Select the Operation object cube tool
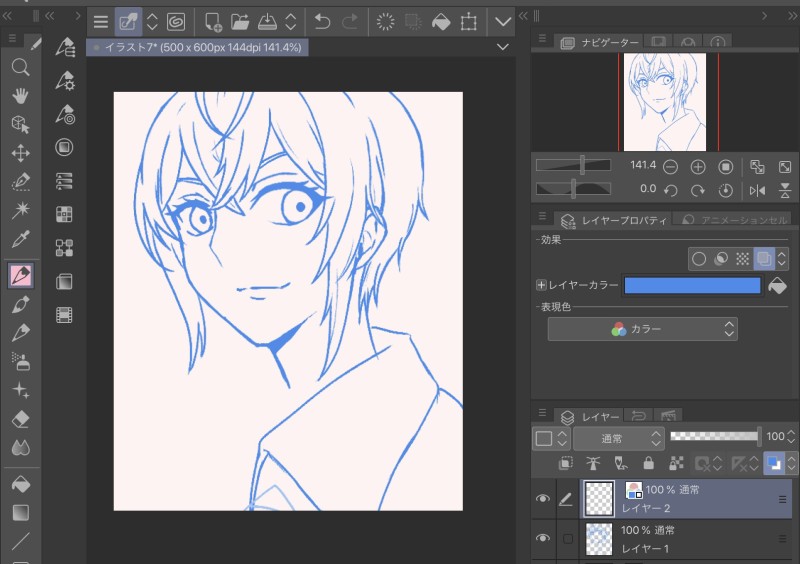Viewport: 800px width, 564px height. (x=20, y=124)
